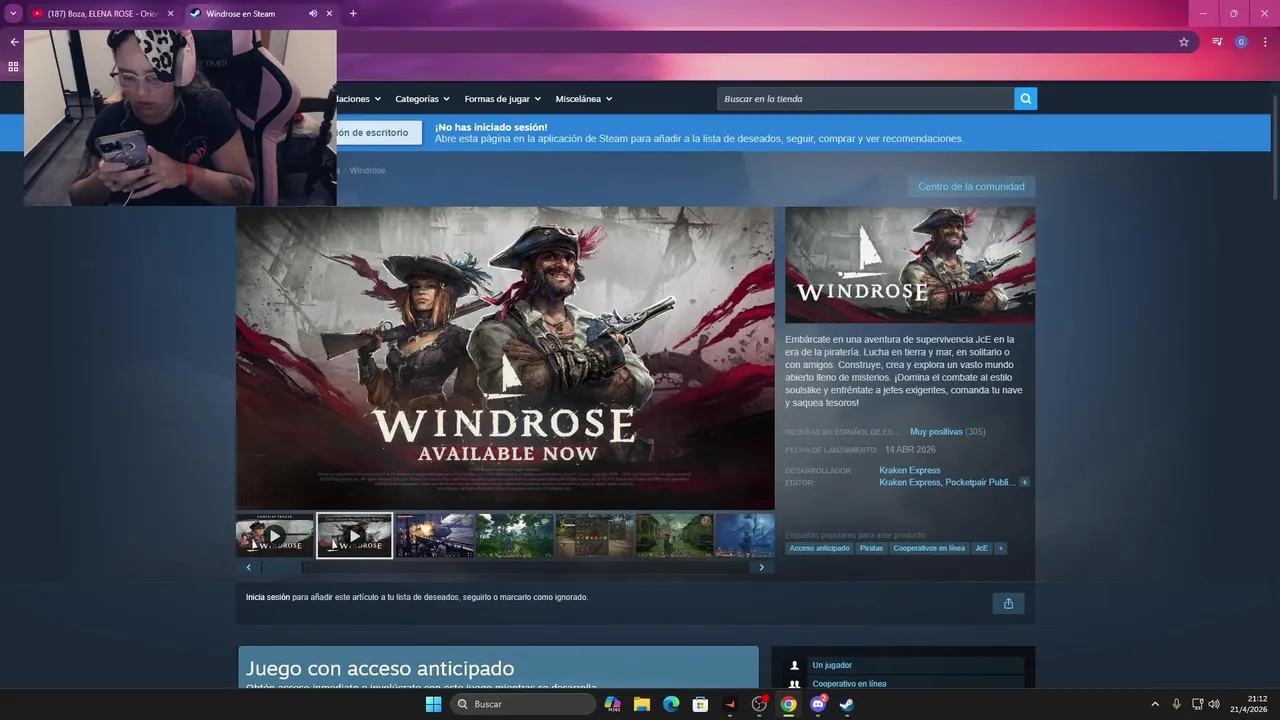This screenshot has height=720, width=1280.
Task: Open Chrome three-dot menu
Action: (x=1266, y=42)
